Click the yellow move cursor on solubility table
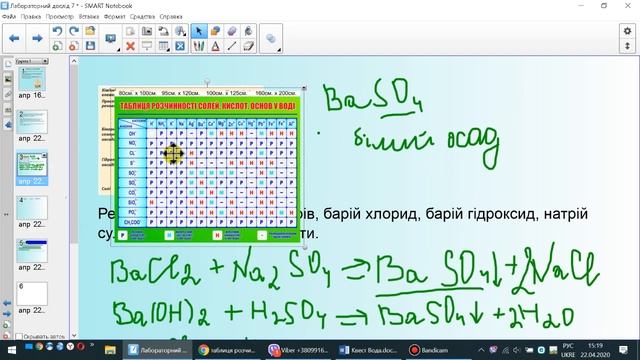This screenshot has height=360, width=640. tap(173, 153)
